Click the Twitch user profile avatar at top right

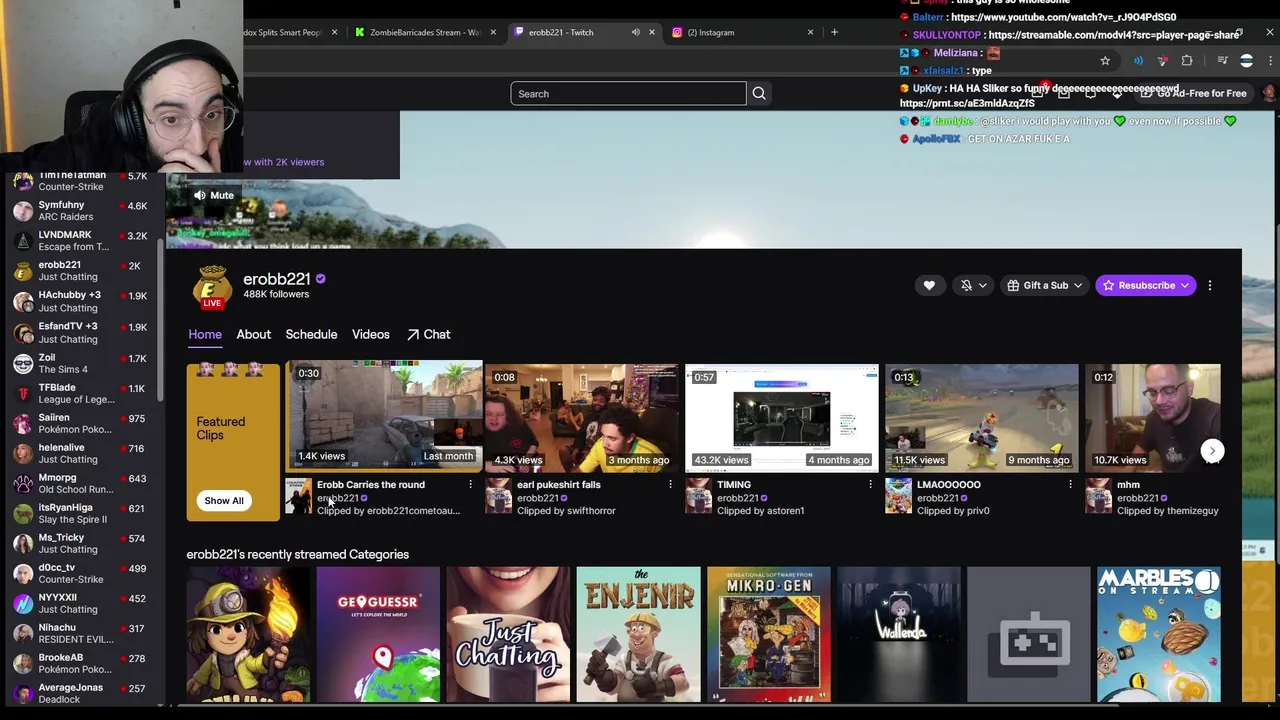click(1269, 93)
